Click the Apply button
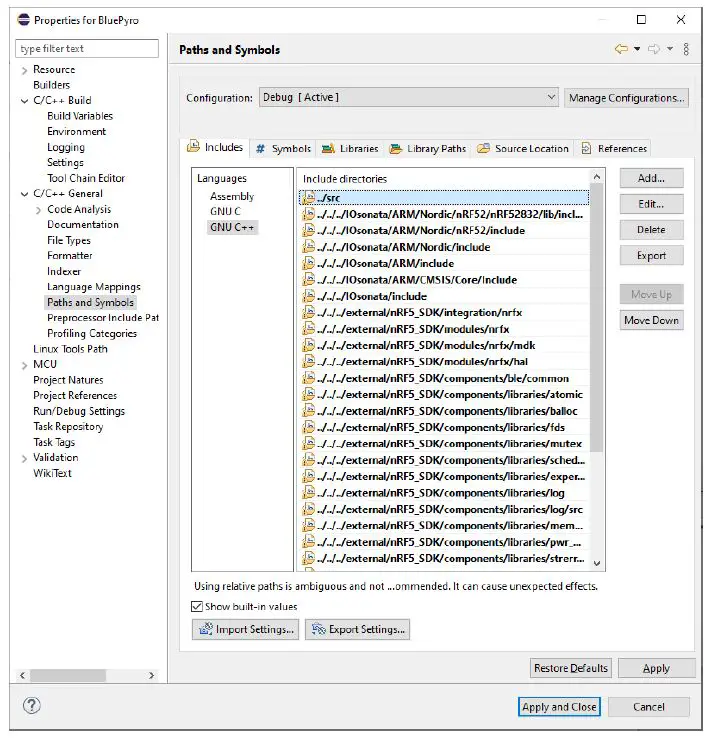The image size is (717, 740). [657, 668]
